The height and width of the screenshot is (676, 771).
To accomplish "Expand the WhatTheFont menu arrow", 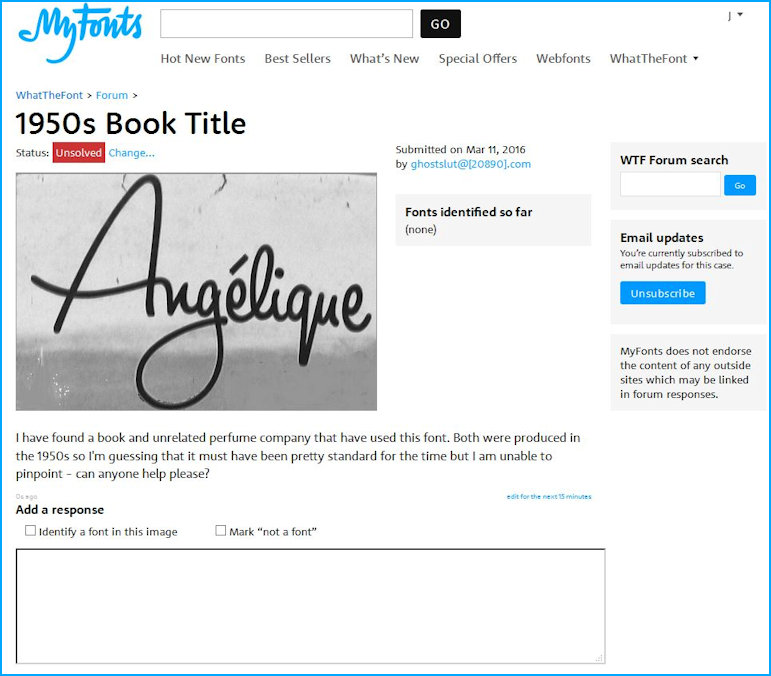I will 696,59.
